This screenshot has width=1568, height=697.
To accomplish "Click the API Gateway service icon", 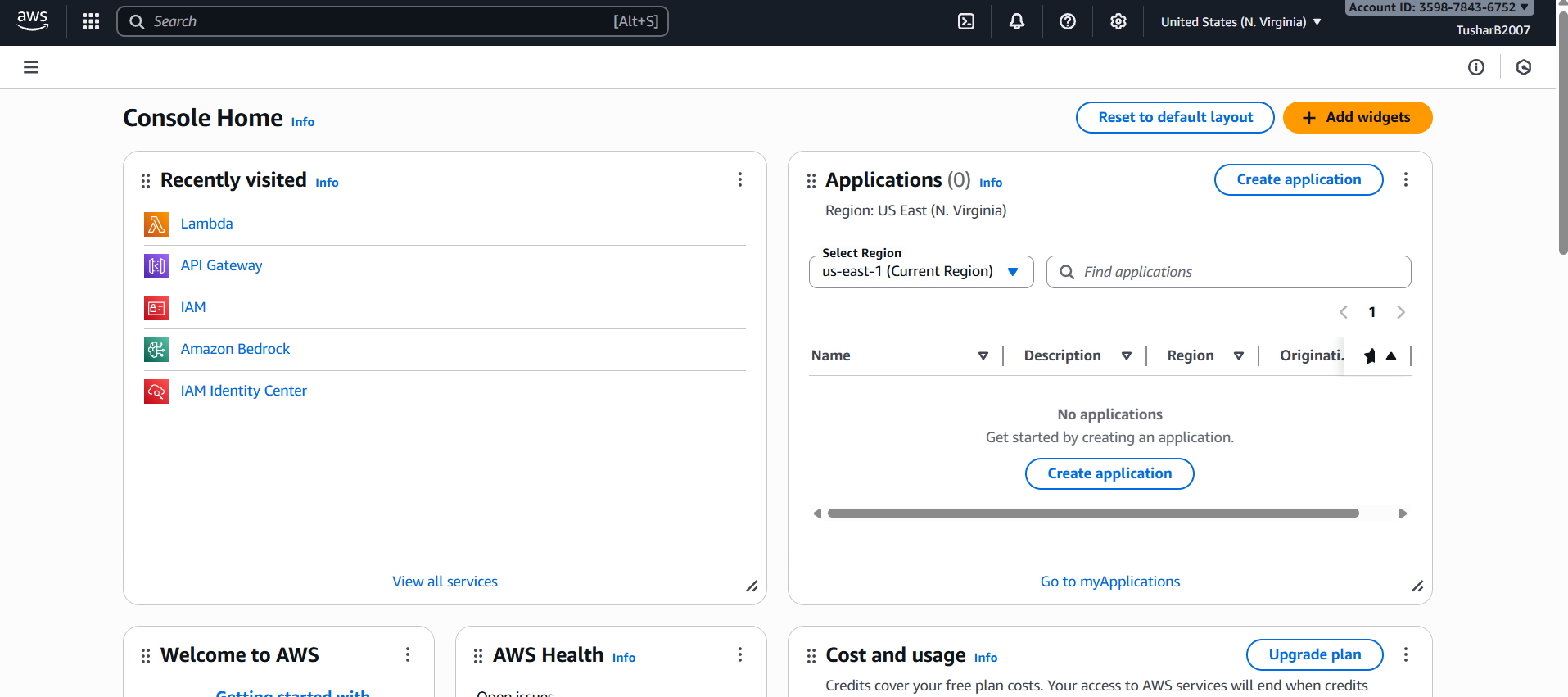I will tap(156, 265).
